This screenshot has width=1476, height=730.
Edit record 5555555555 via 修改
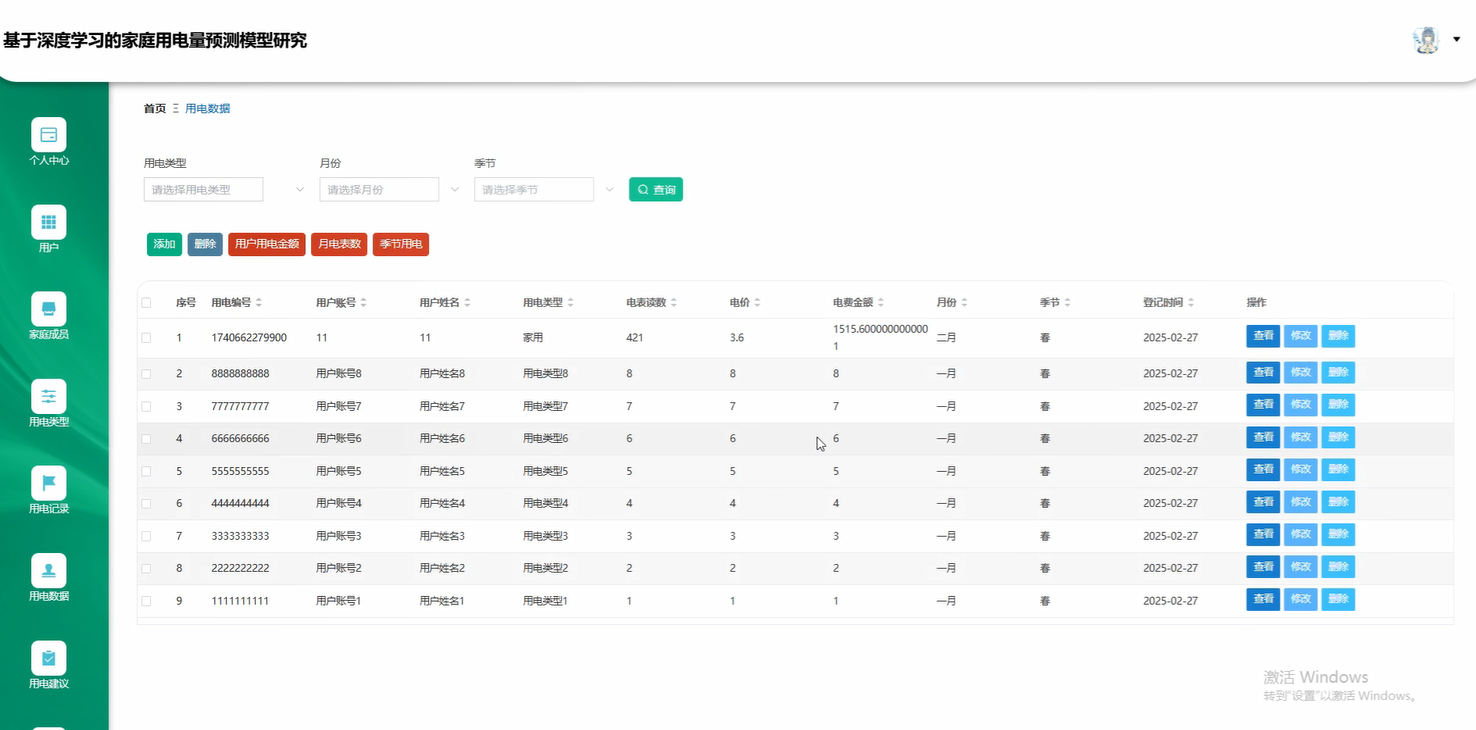pos(1301,470)
